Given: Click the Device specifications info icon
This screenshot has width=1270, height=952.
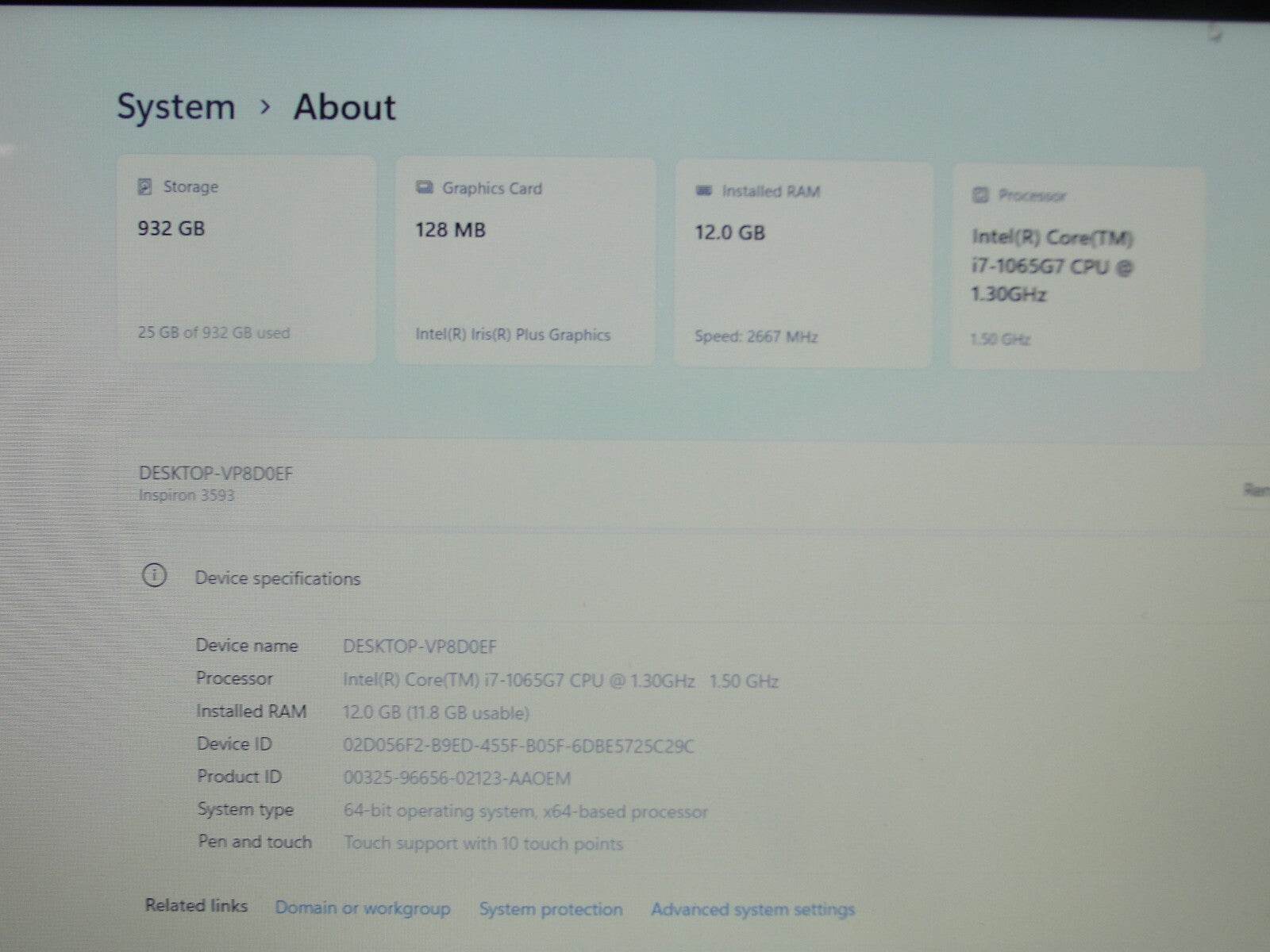Looking at the screenshot, I should pyautogui.click(x=156, y=576).
